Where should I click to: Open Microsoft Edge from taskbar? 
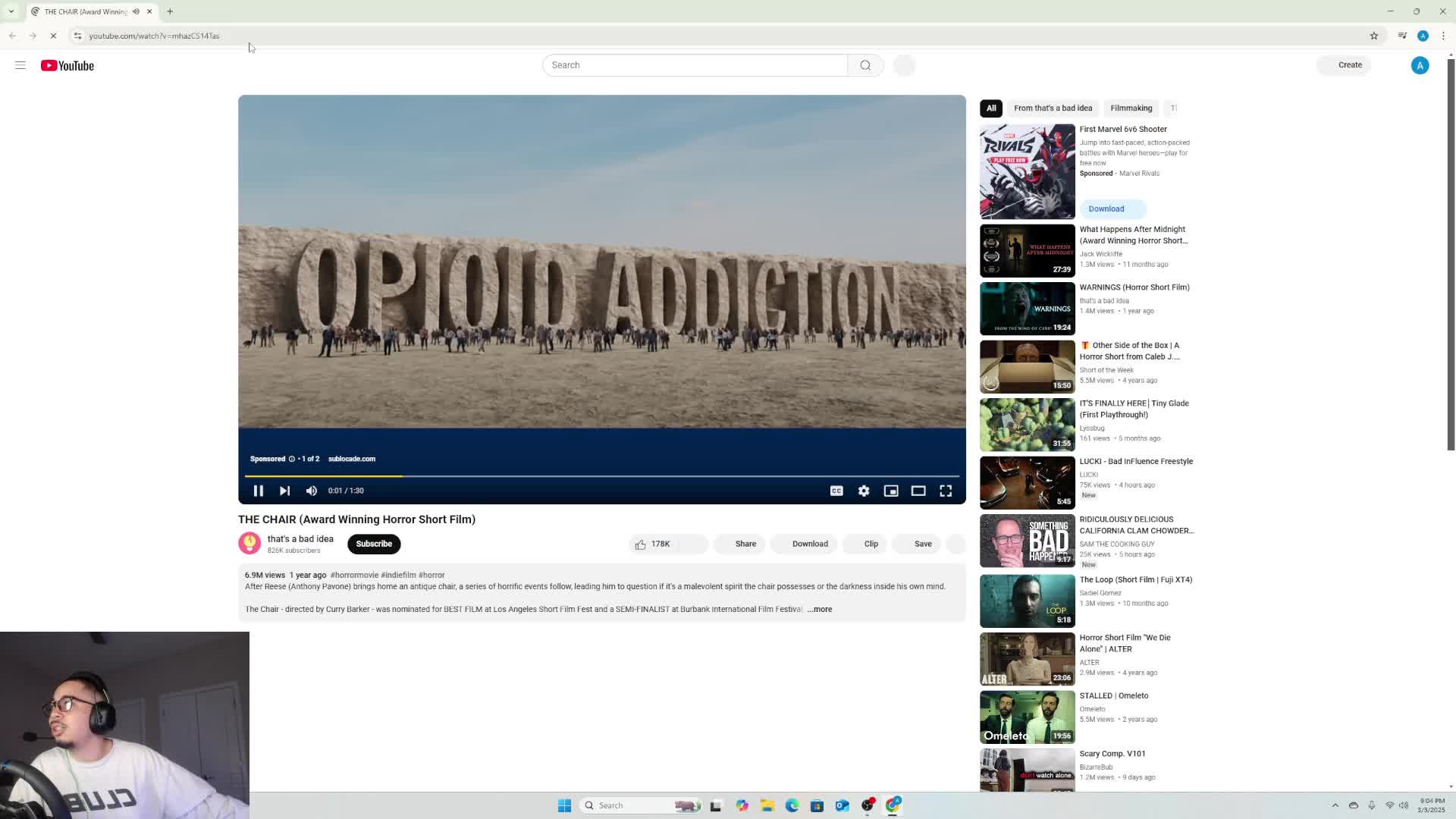(792, 805)
